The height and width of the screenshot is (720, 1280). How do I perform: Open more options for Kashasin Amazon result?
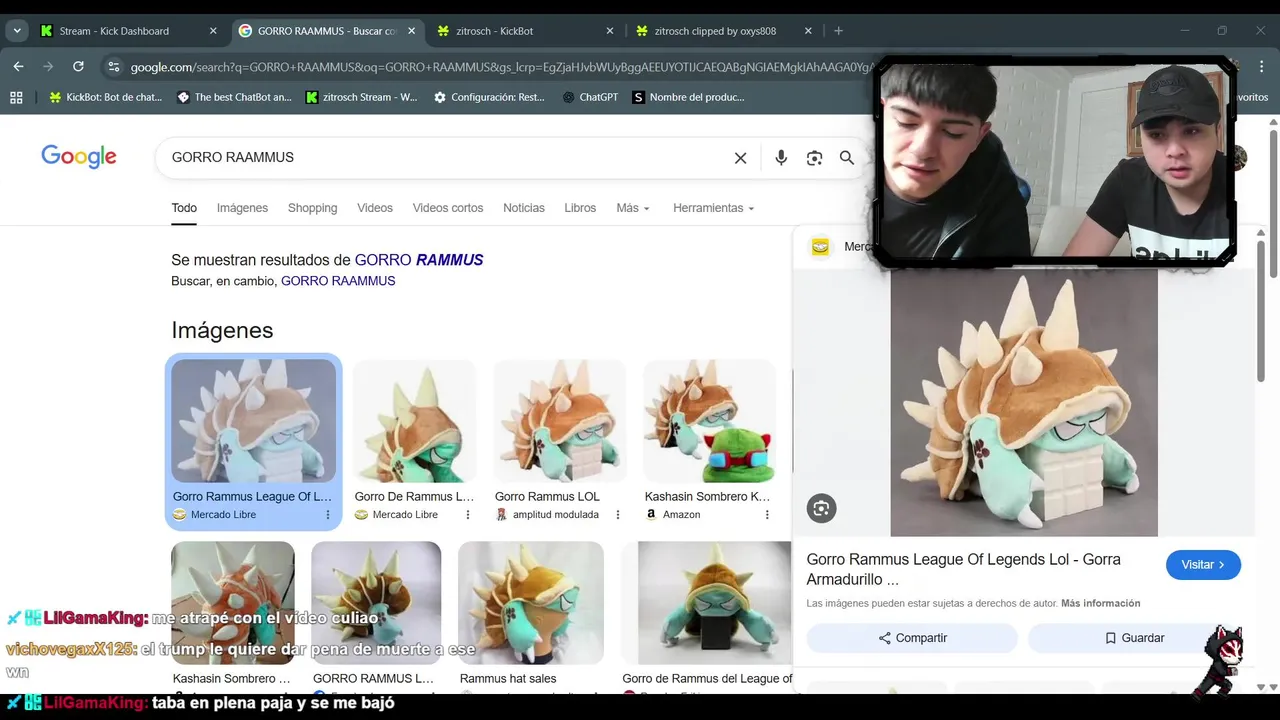(x=767, y=515)
